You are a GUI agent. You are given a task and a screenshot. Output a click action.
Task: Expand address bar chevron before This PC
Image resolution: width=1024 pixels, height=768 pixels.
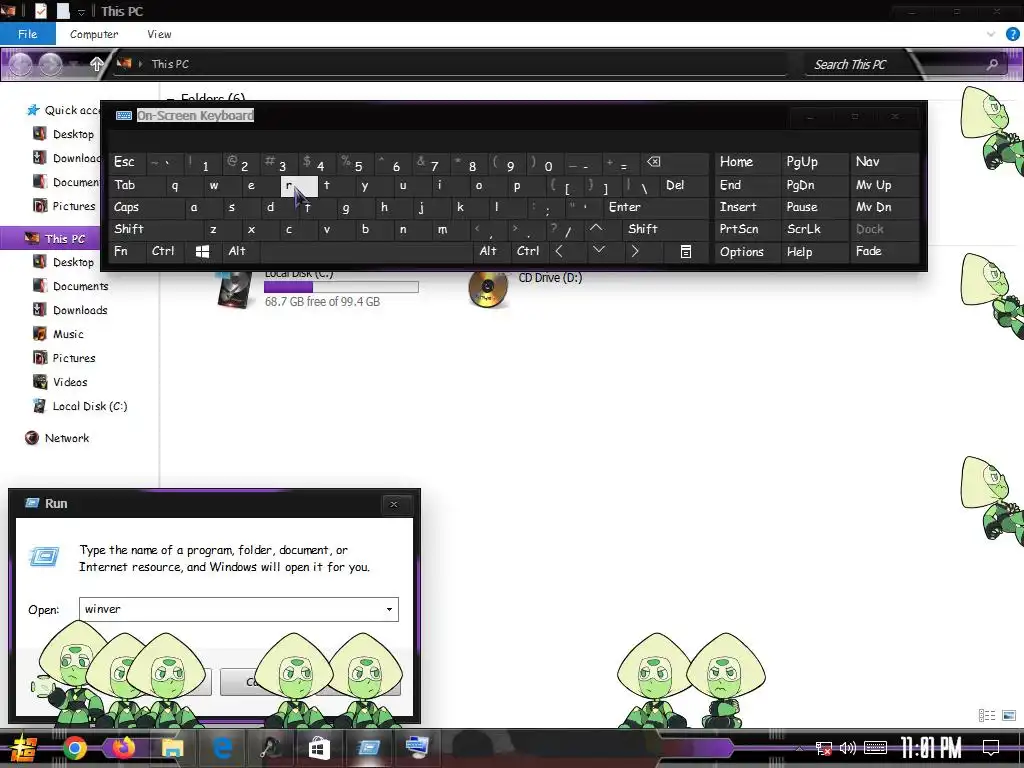pyautogui.click(x=140, y=64)
